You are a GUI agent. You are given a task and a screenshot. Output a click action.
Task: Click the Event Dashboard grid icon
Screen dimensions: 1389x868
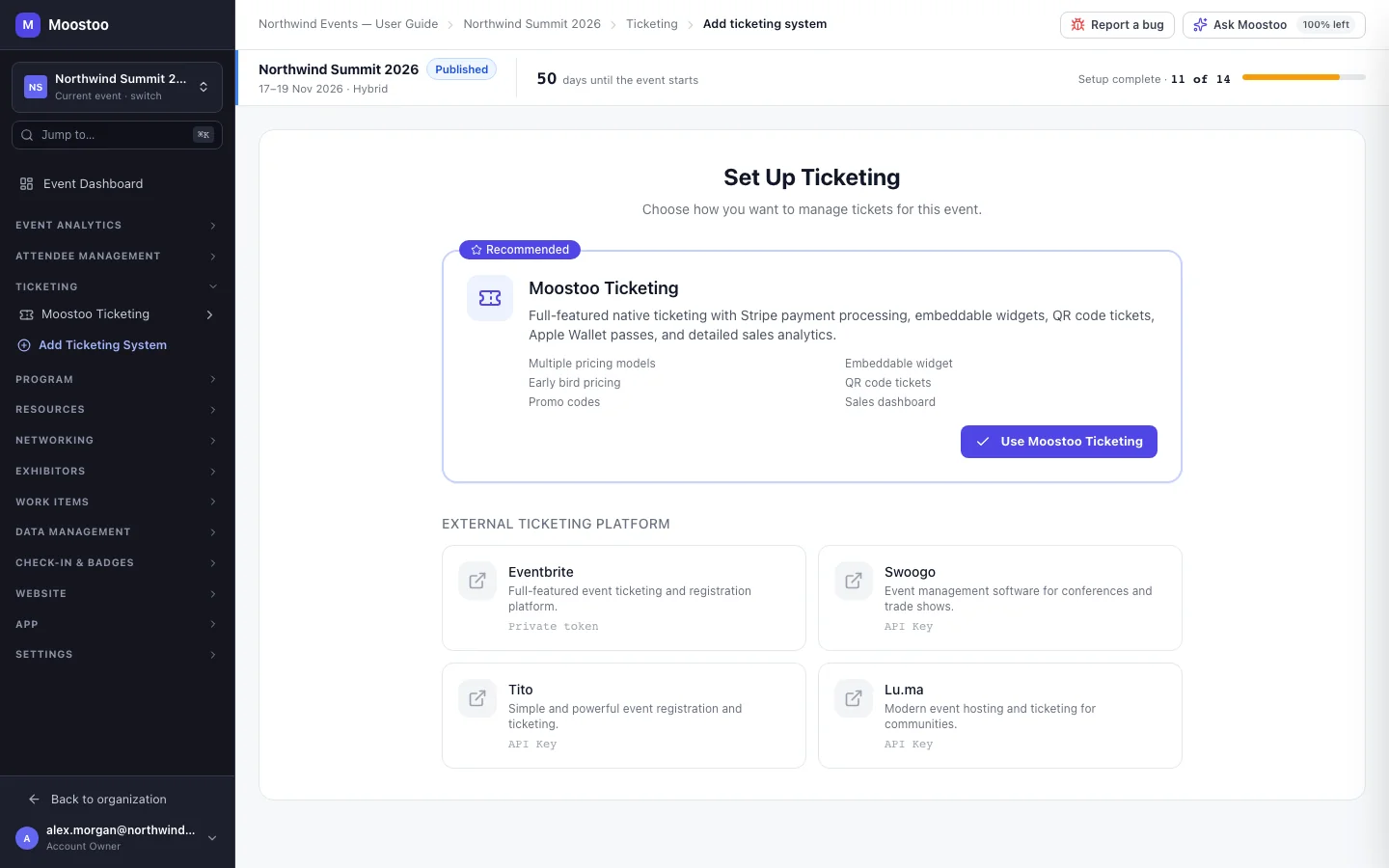click(x=26, y=183)
